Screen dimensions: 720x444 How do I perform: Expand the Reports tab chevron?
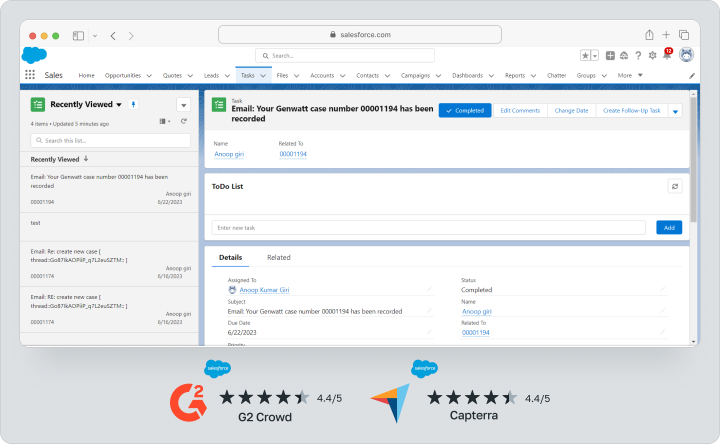pyautogui.click(x=533, y=76)
